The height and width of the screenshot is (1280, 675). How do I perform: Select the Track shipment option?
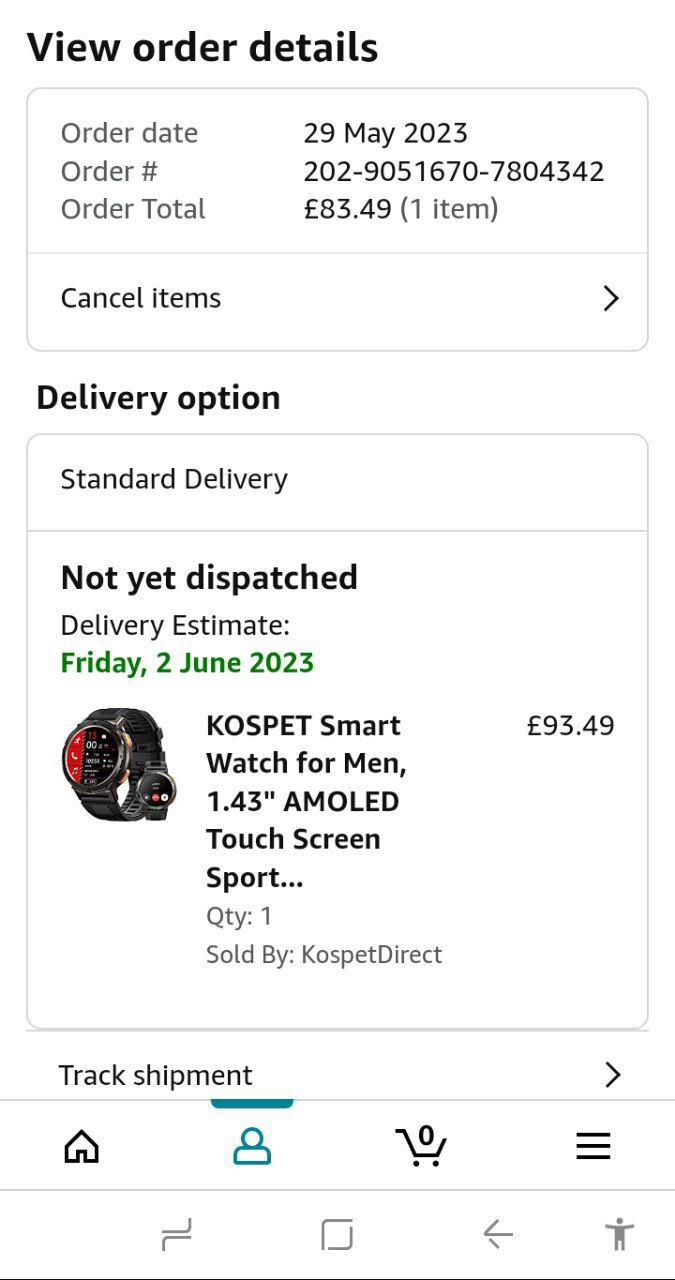(x=156, y=1075)
